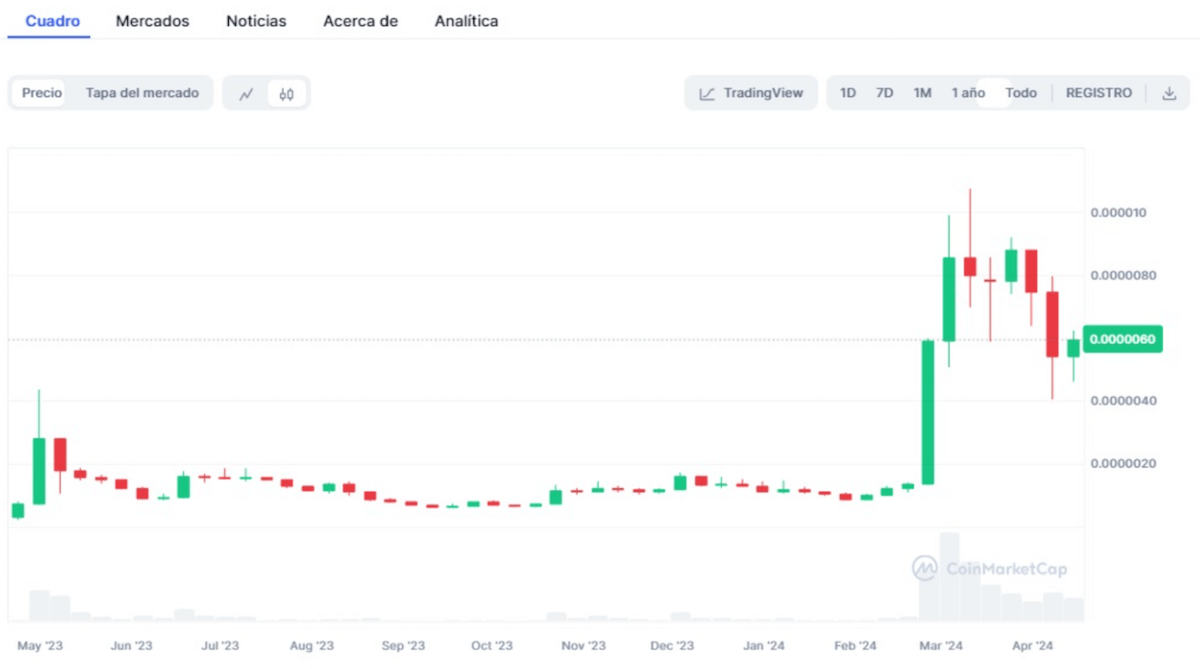Click the Sep '23 date label
This screenshot has width=1200, height=669.
click(x=403, y=646)
